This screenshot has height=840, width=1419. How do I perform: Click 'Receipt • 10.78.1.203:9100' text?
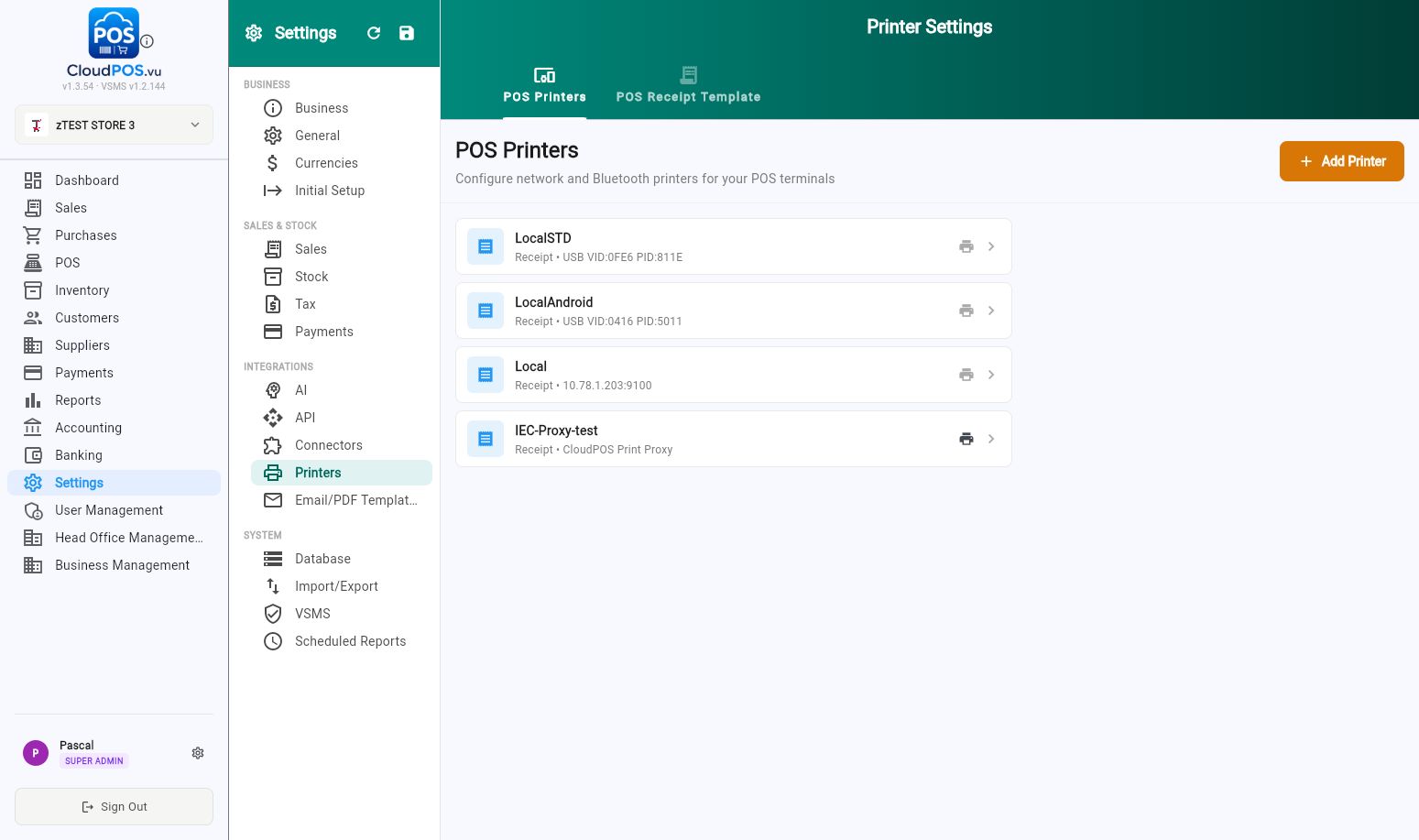[584, 386]
